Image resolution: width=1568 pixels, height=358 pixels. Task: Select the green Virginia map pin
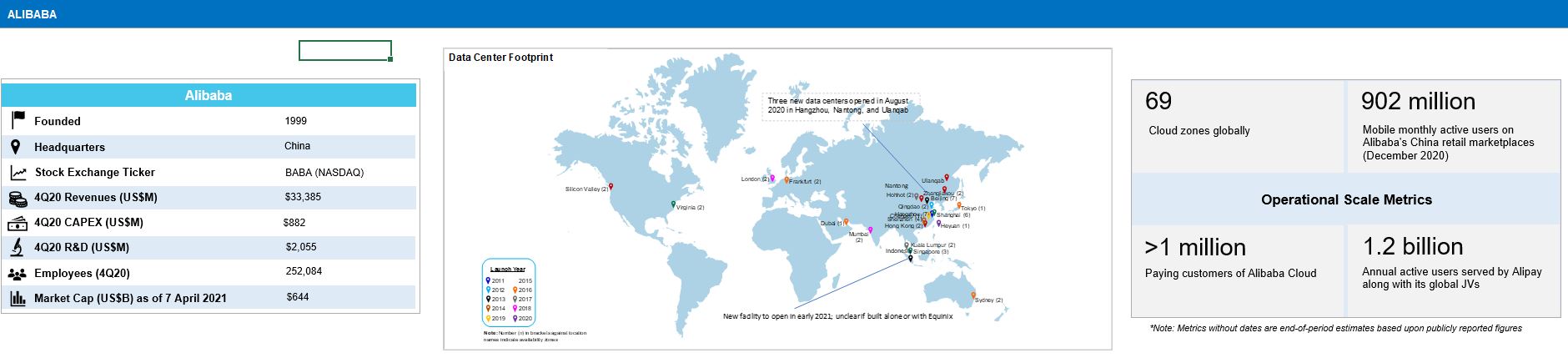[674, 204]
